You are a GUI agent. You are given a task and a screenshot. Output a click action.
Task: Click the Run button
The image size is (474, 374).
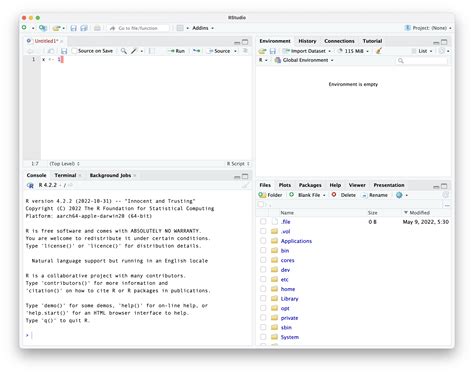pos(176,51)
